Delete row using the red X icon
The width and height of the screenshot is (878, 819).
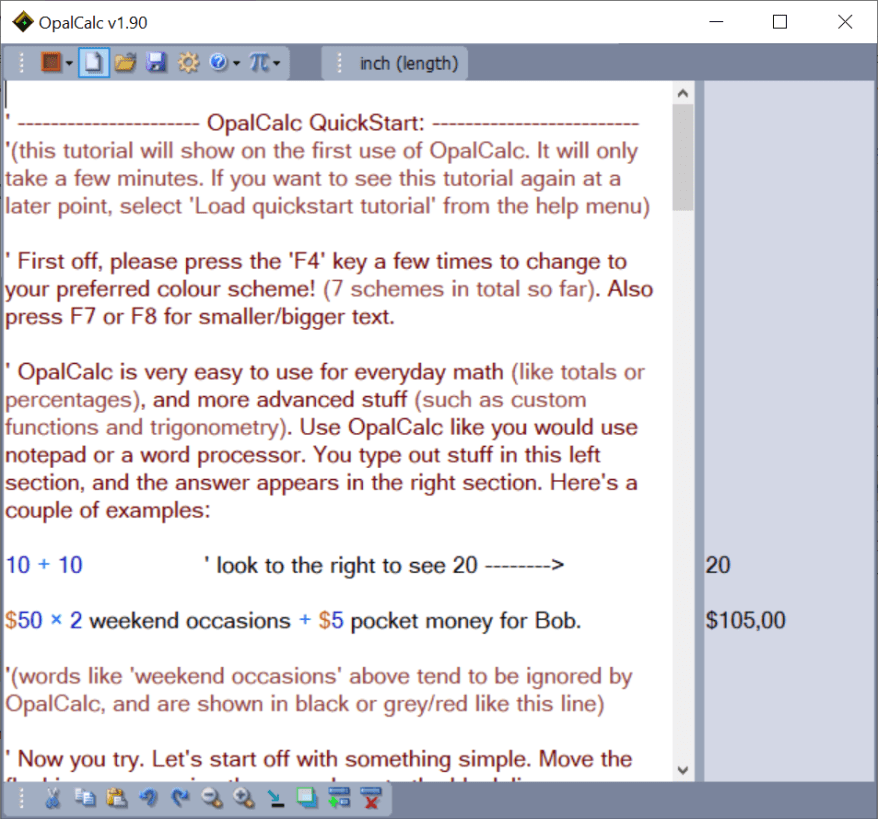coord(371,798)
